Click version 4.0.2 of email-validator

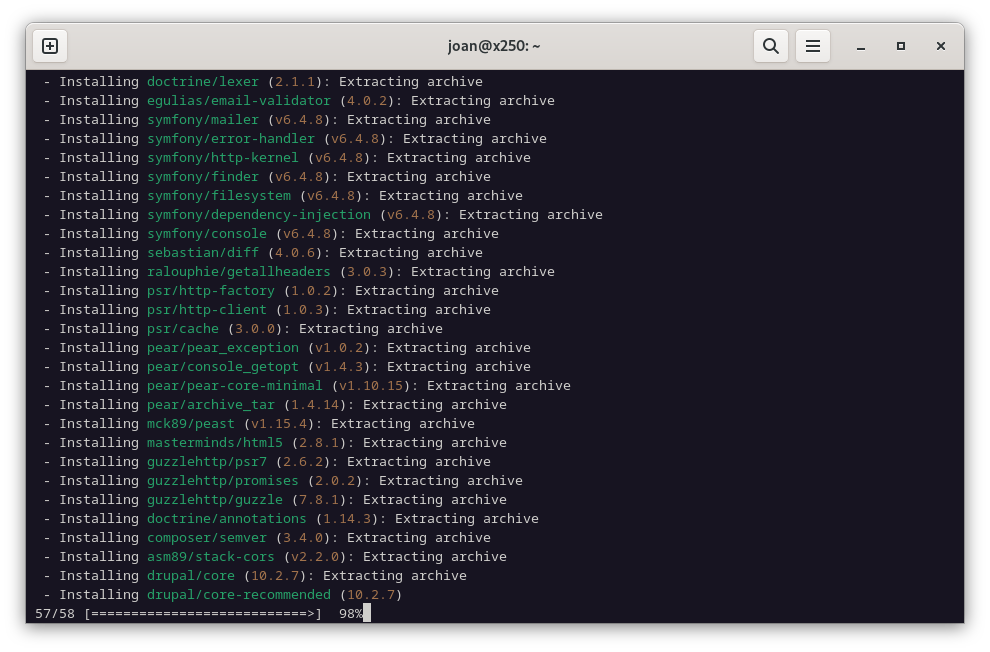[367, 101]
